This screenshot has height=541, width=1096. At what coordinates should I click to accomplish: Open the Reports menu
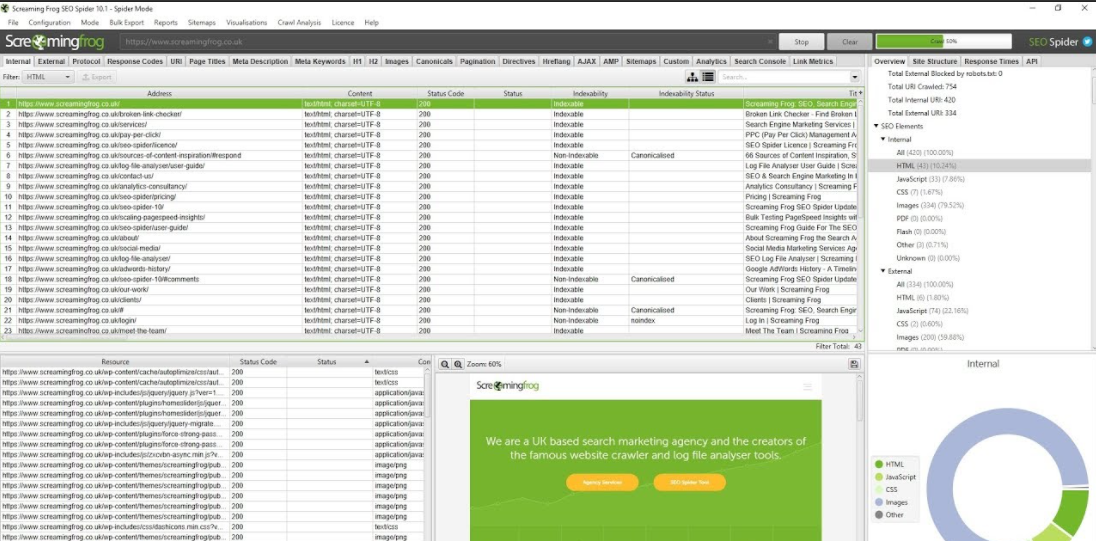[166, 22]
